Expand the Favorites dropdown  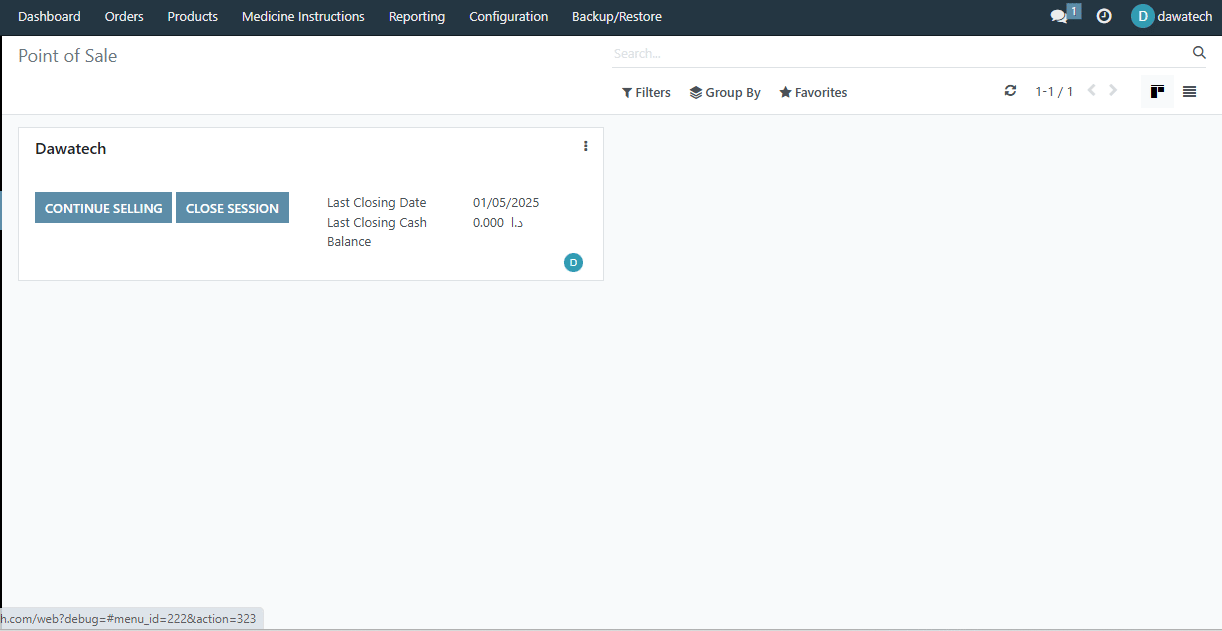tap(813, 92)
